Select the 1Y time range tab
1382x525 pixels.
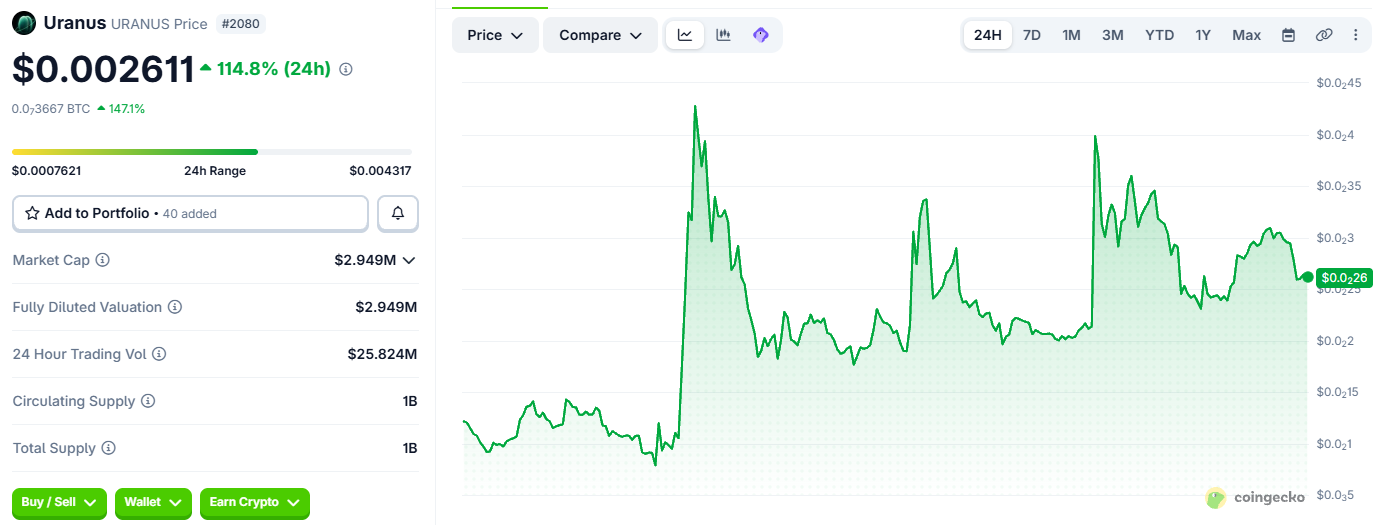click(x=1203, y=35)
